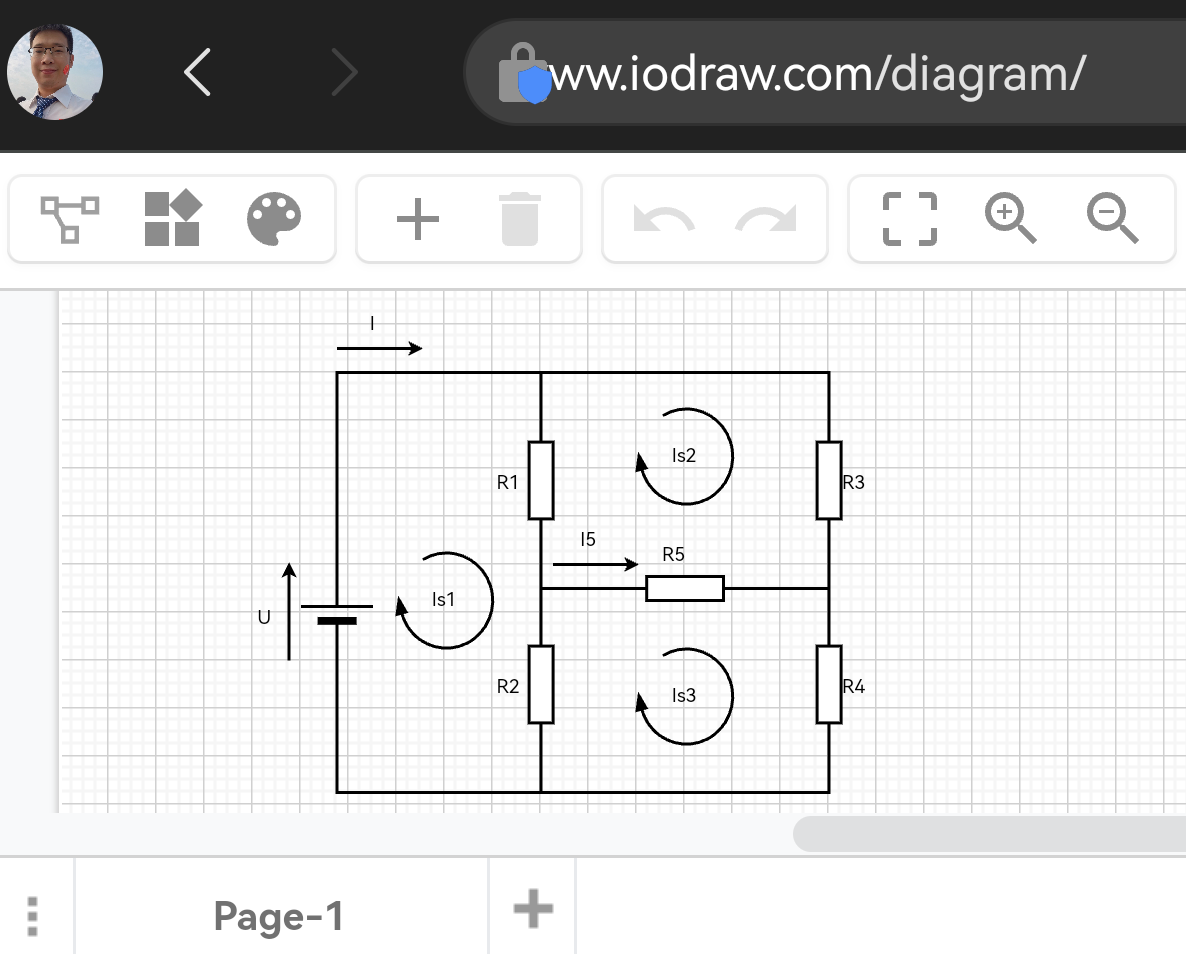The width and height of the screenshot is (1186, 954).
Task: Click the delete trash icon
Action: (x=520, y=218)
